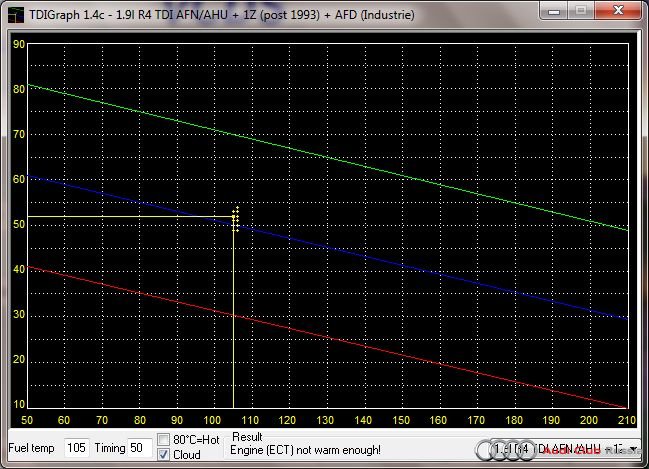
Task: Click the Timing input field
Action: coord(139,448)
